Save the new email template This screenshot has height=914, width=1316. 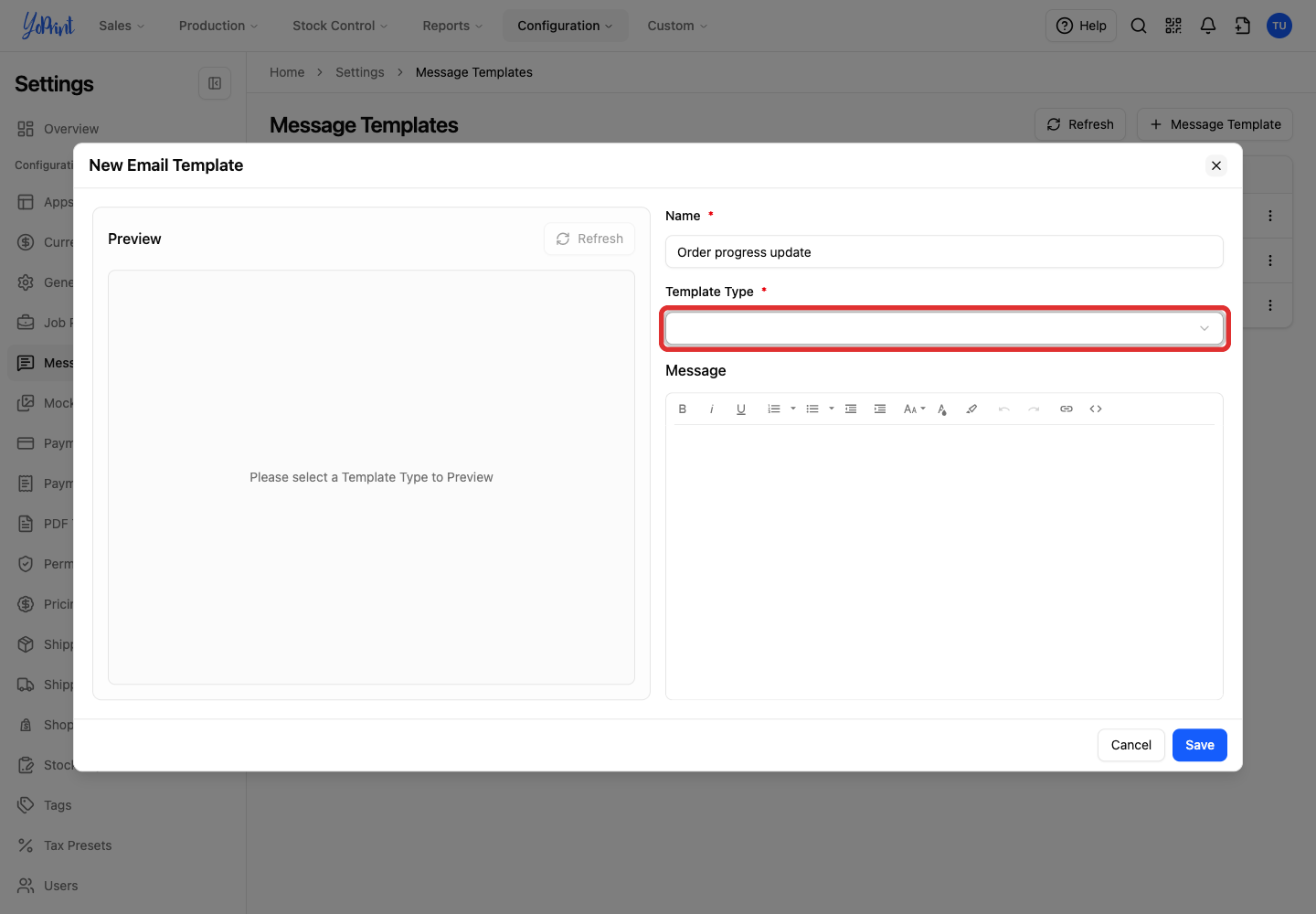(x=1200, y=745)
